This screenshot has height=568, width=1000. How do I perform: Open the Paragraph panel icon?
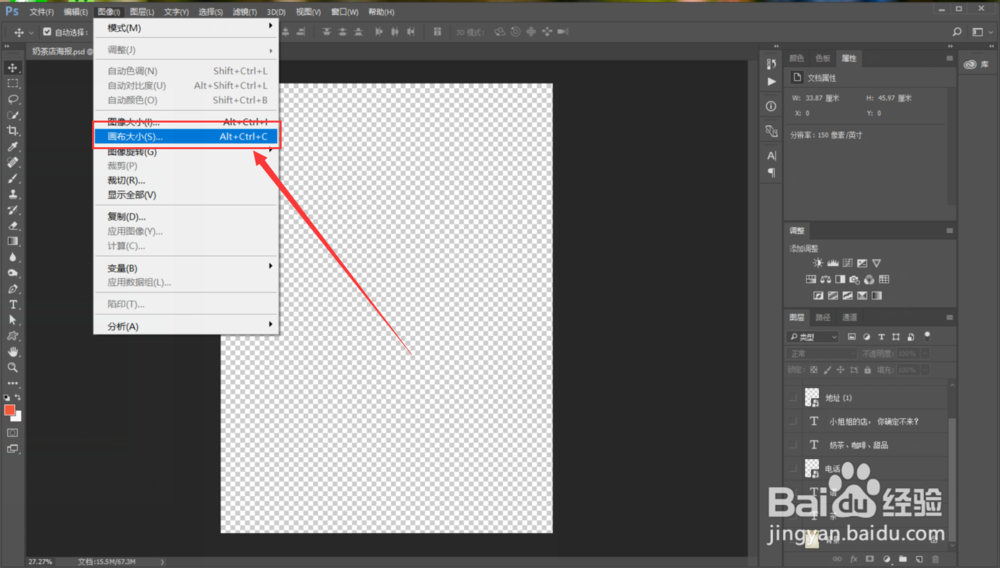pos(771,172)
